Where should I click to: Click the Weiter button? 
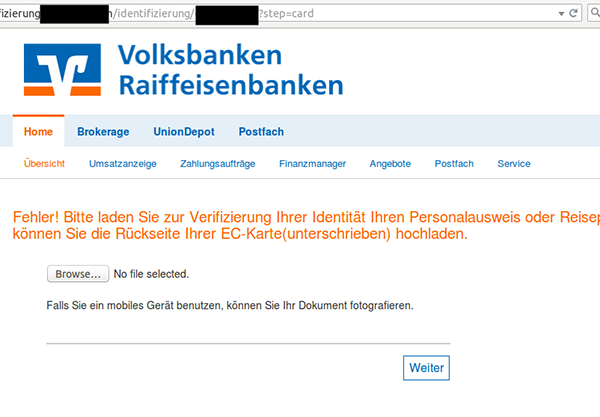tap(427, 368)
